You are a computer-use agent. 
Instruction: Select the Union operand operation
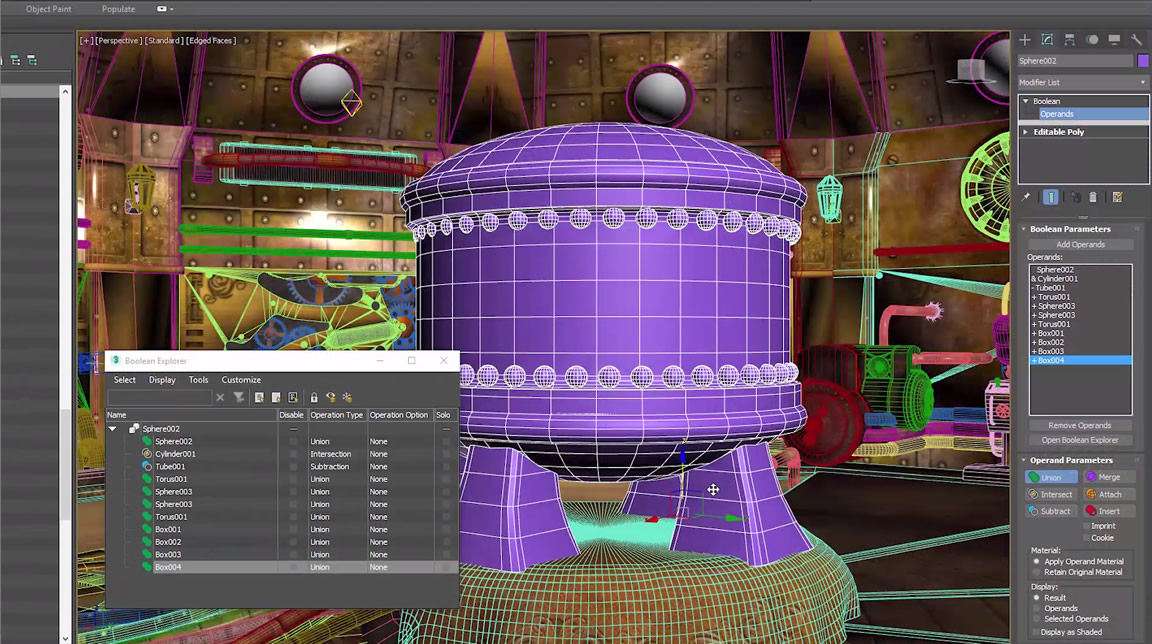[x=1051, y=477]
